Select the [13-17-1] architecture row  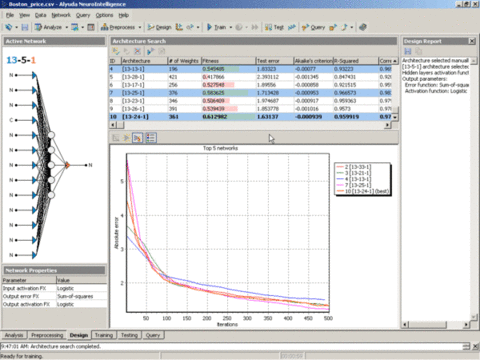coord(251,85)
